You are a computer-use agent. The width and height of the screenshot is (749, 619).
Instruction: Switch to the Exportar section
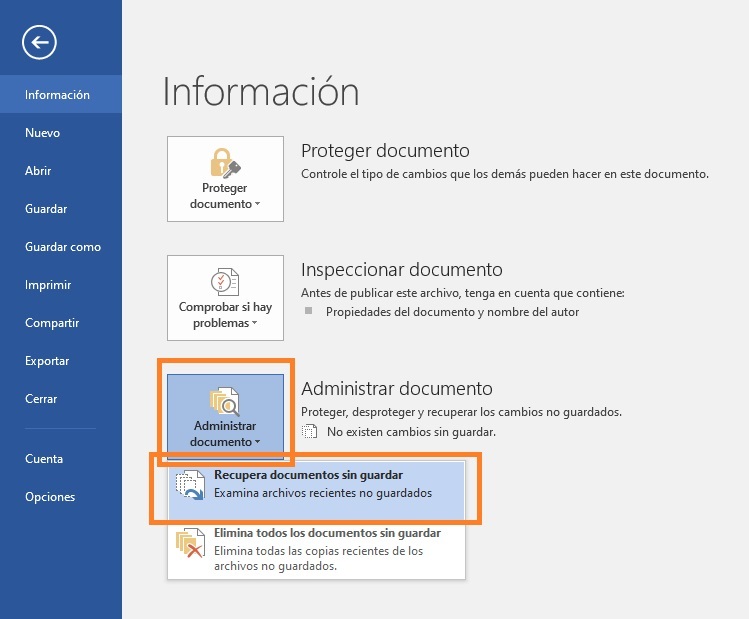47,361
